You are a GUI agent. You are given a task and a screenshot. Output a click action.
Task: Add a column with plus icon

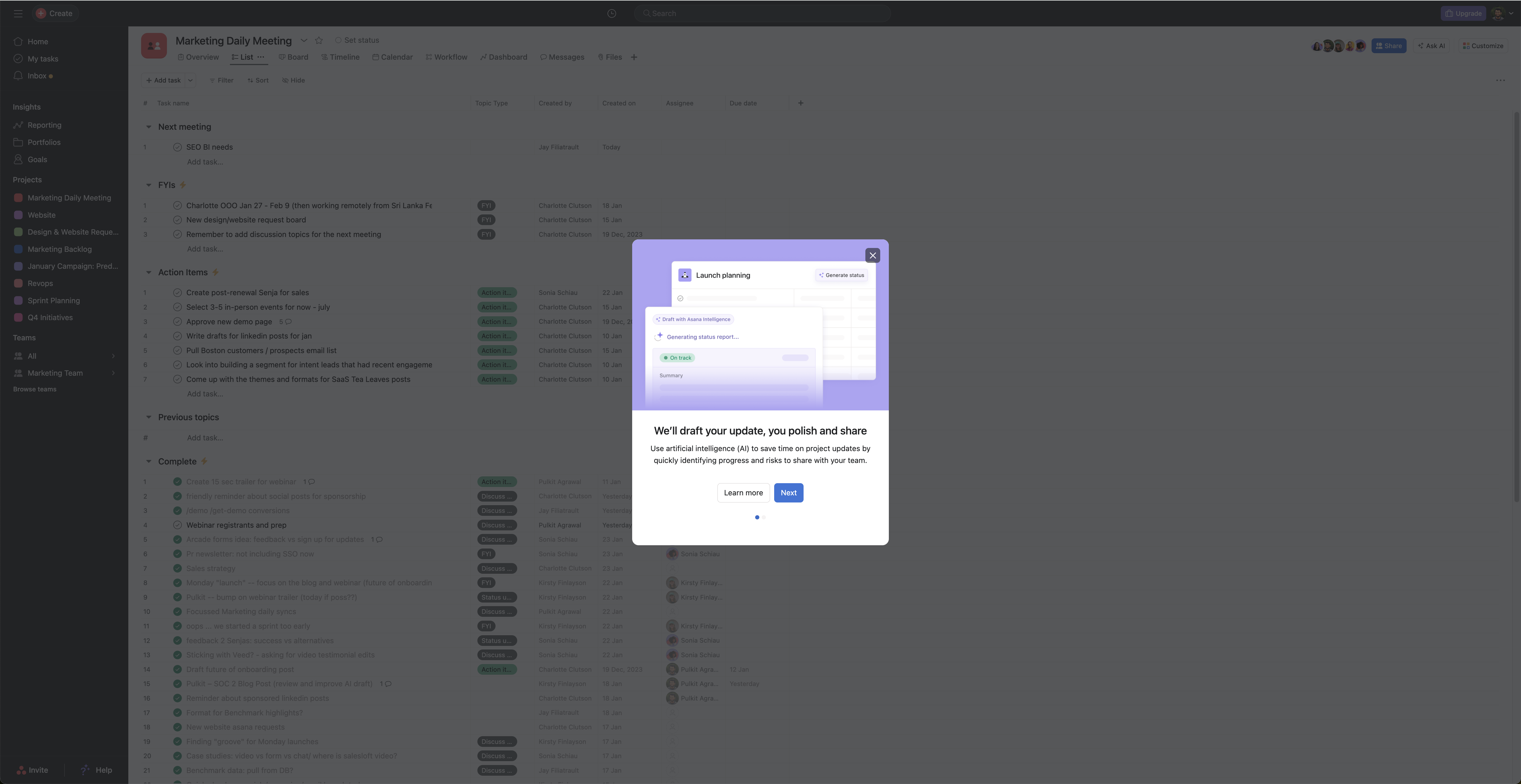(801, 103)
